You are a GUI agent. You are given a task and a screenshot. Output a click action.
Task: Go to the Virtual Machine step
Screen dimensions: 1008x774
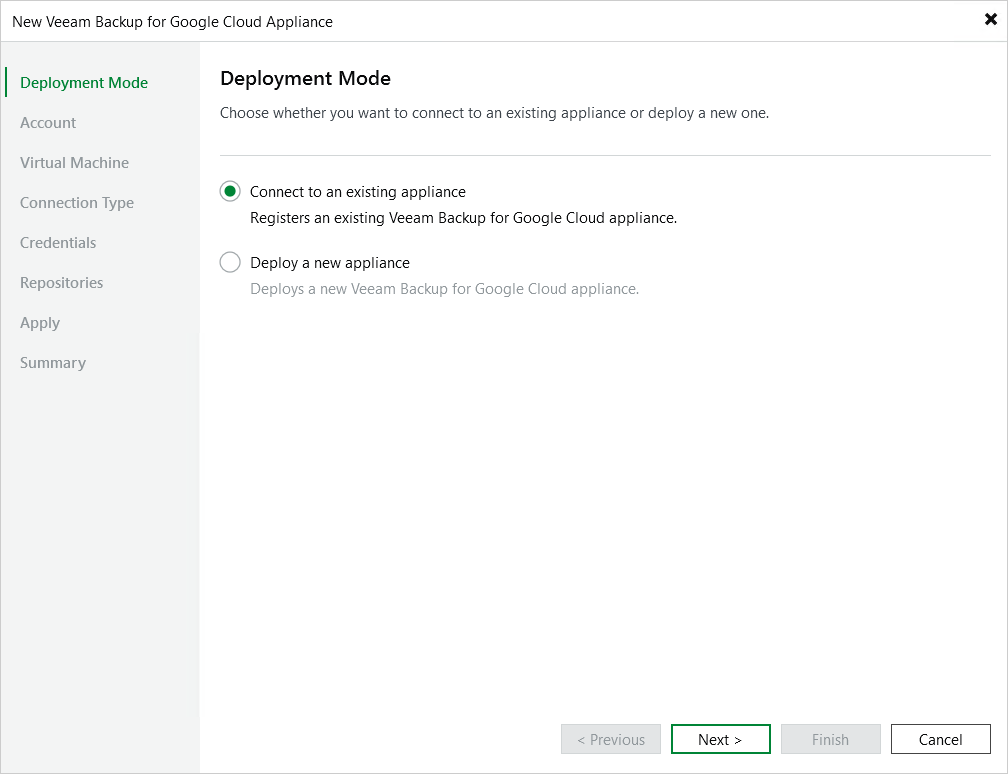point(75,163)
